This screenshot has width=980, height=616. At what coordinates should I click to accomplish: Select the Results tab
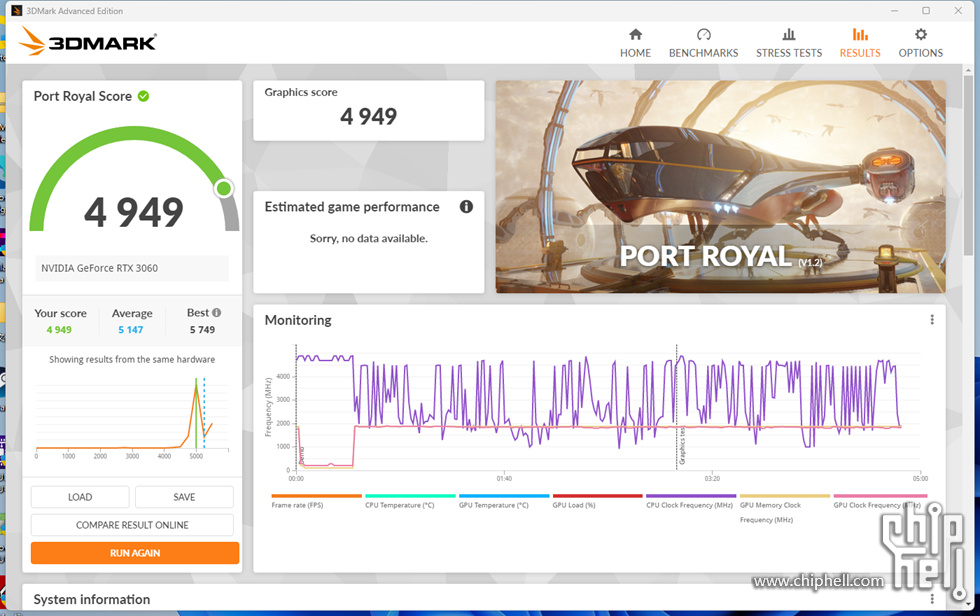coord(859,43)
